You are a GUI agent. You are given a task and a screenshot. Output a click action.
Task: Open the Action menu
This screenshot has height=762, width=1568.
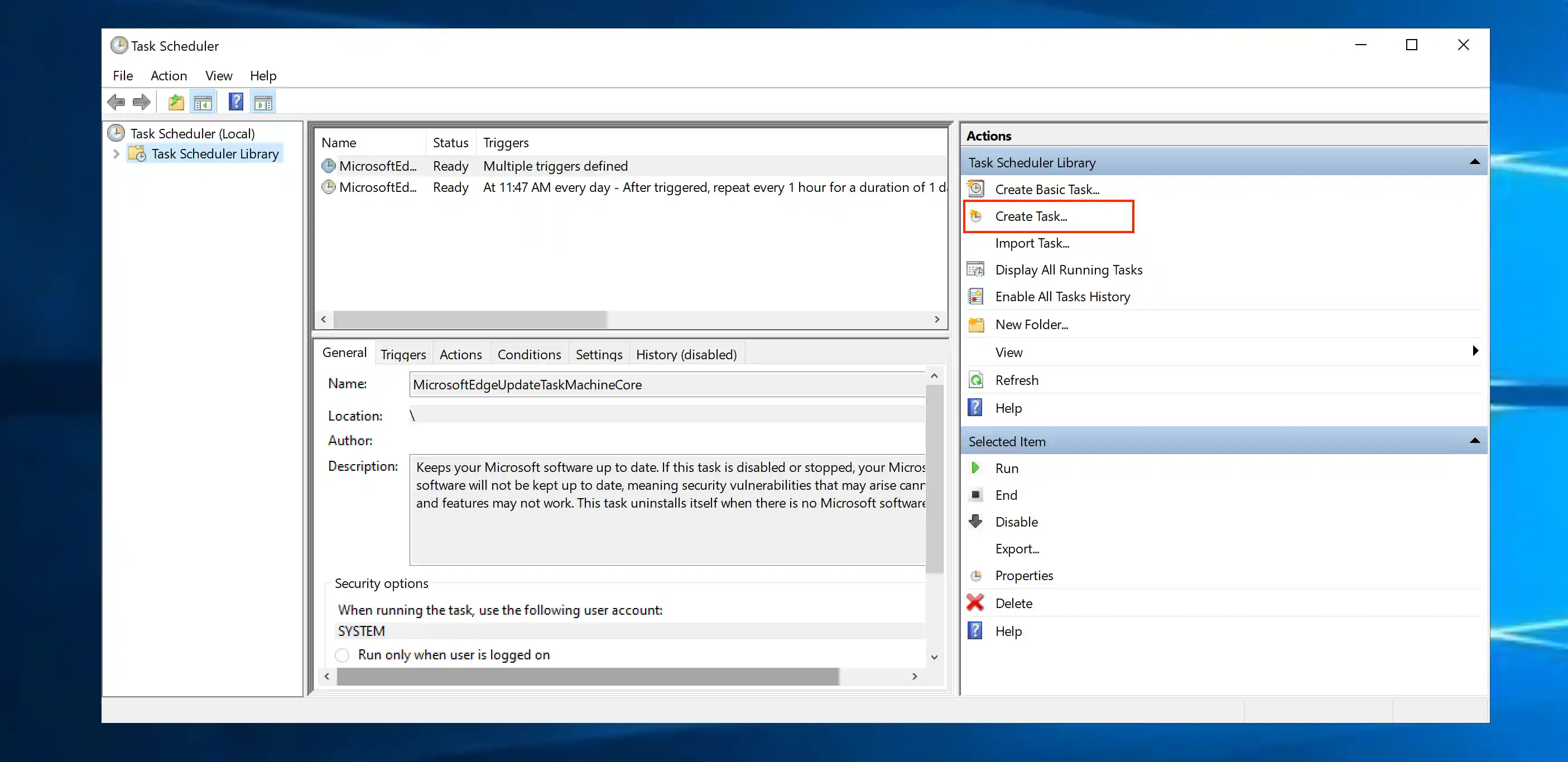click(168, 75)
